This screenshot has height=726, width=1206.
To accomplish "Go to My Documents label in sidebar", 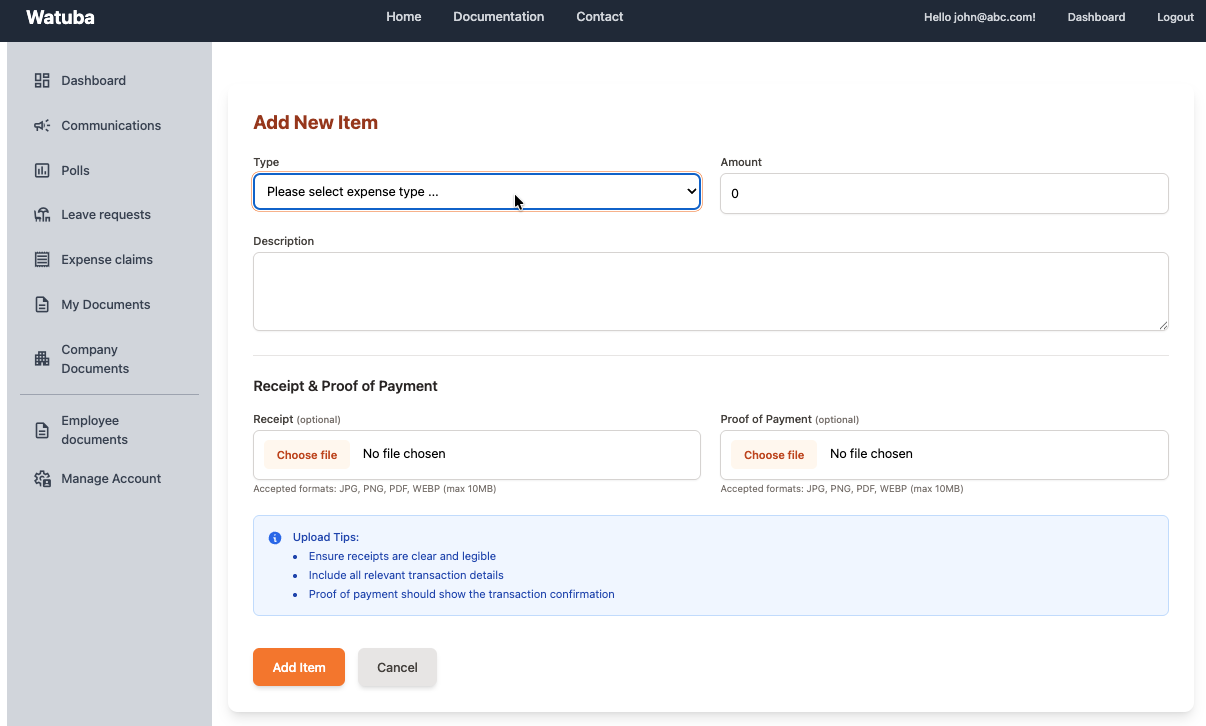I will [106, 305].
